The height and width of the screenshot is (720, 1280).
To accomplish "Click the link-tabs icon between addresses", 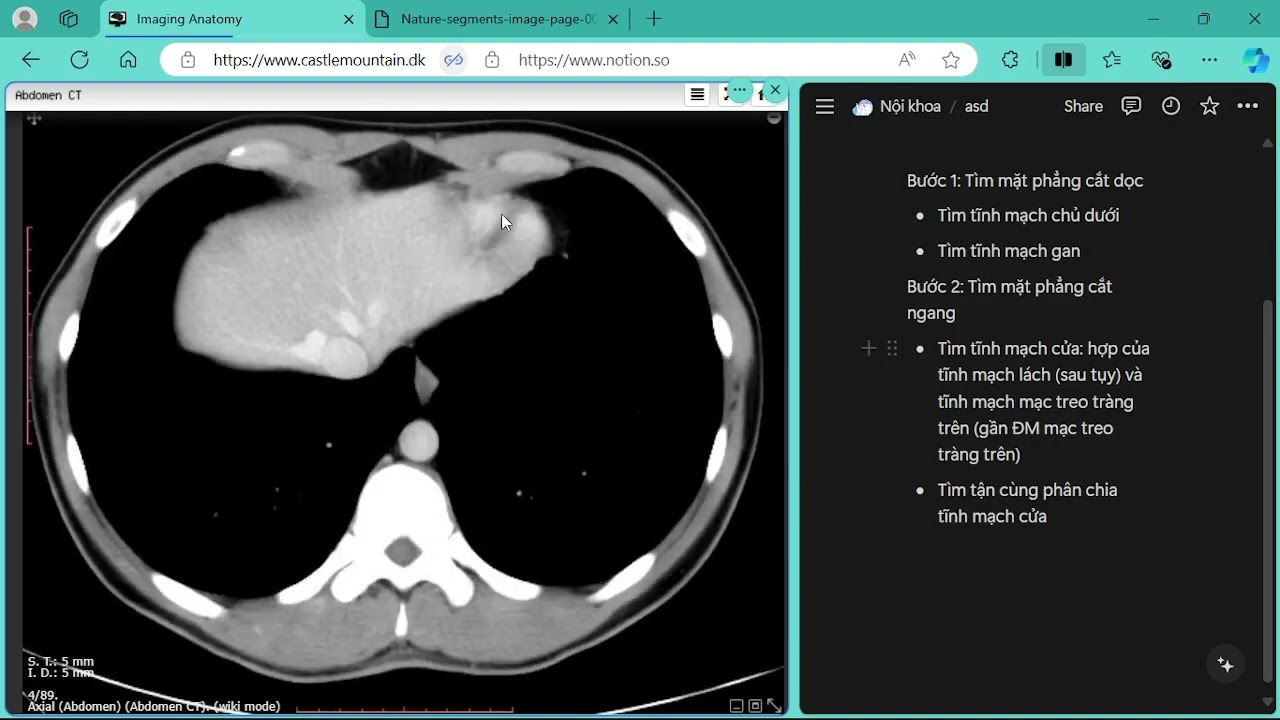I will click(454, 60).
